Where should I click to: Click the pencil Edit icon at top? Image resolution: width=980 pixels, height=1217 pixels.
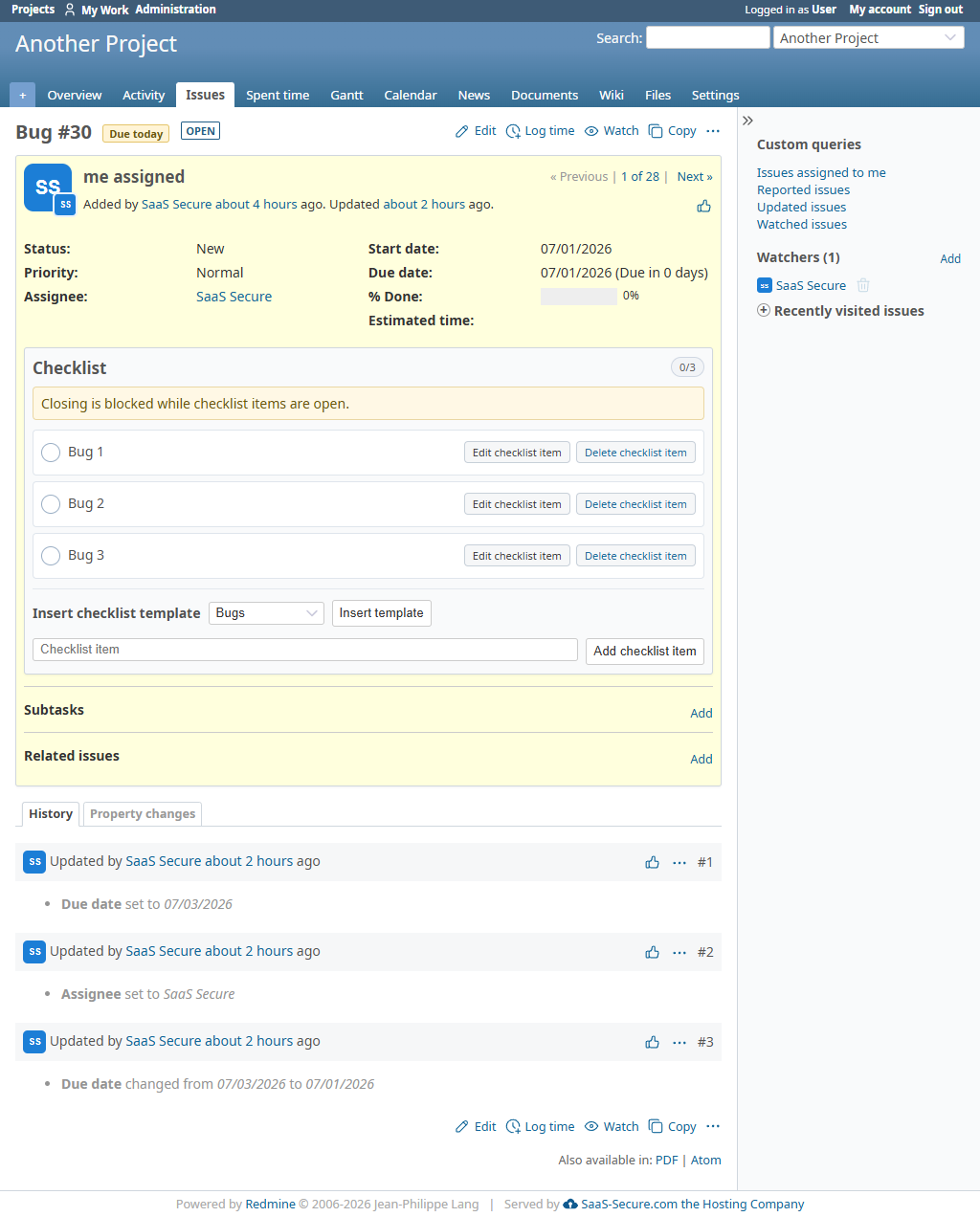462,131
